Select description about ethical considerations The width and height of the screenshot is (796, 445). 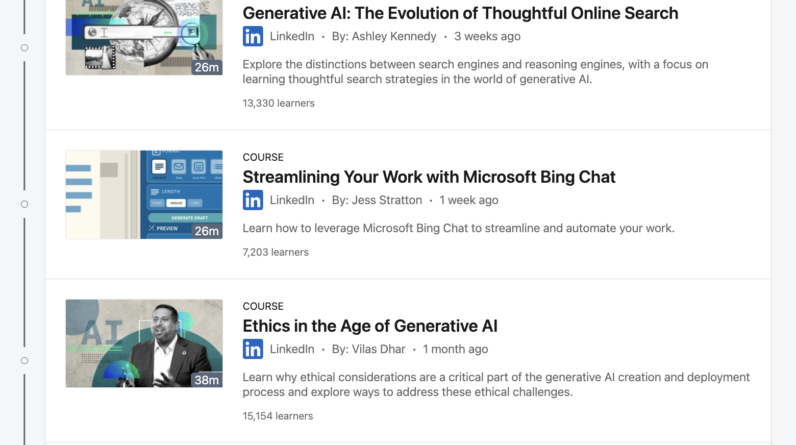[x=496, y=385]
